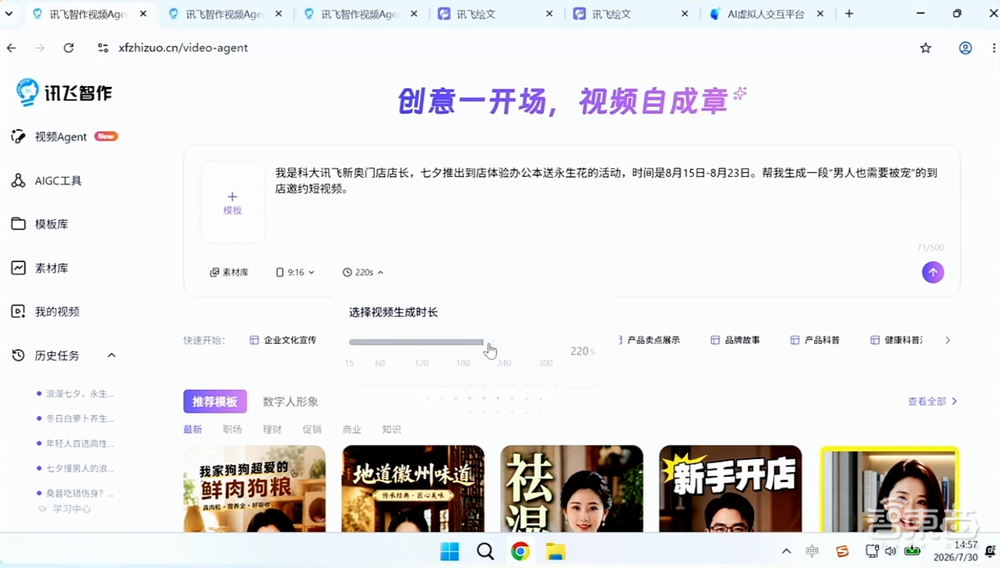Open the 新手开店 template thumbnail
The height and width of the screenshot is (568, 1000).
730,488
